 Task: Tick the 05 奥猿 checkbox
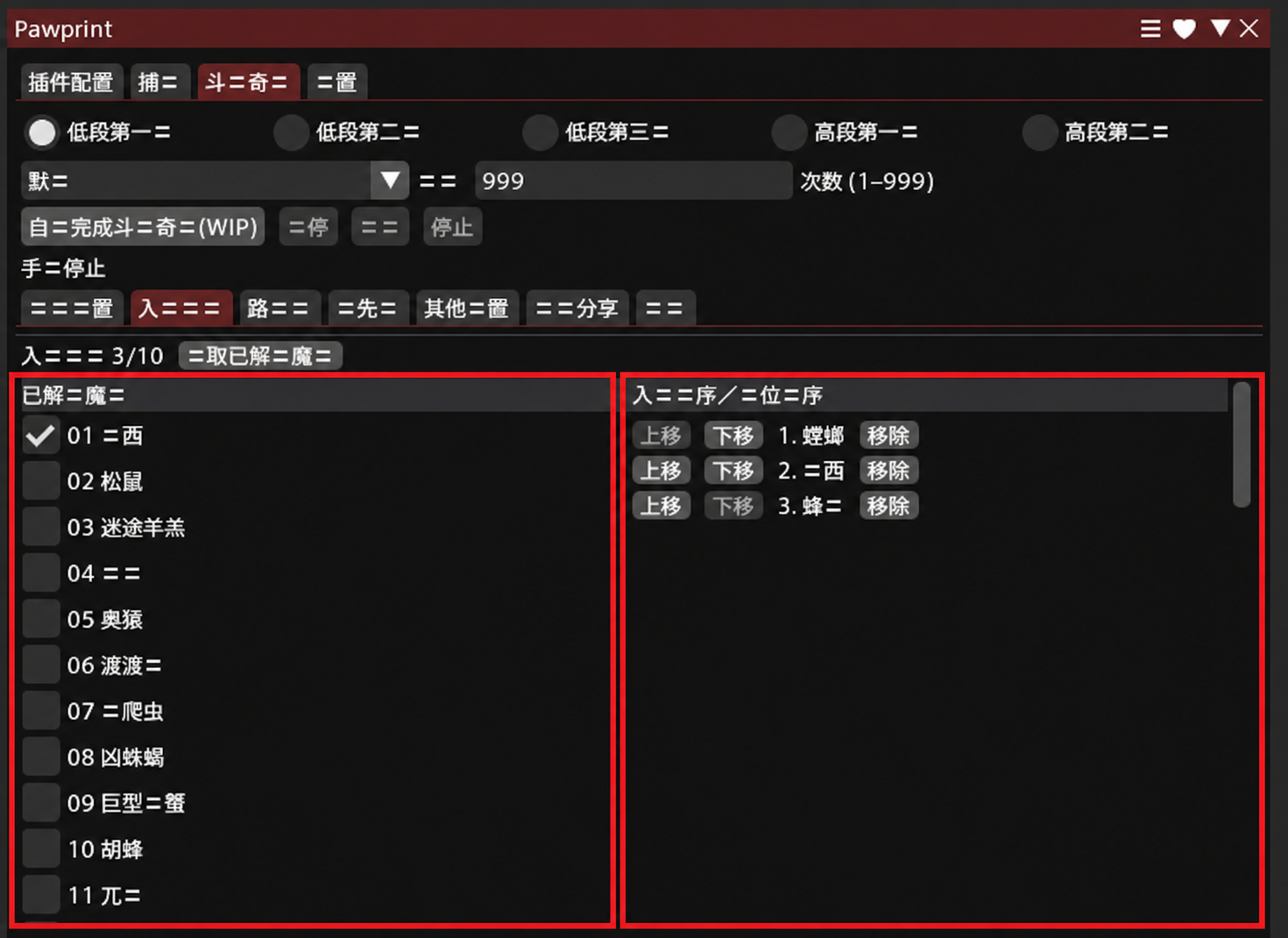coord(40,620)
